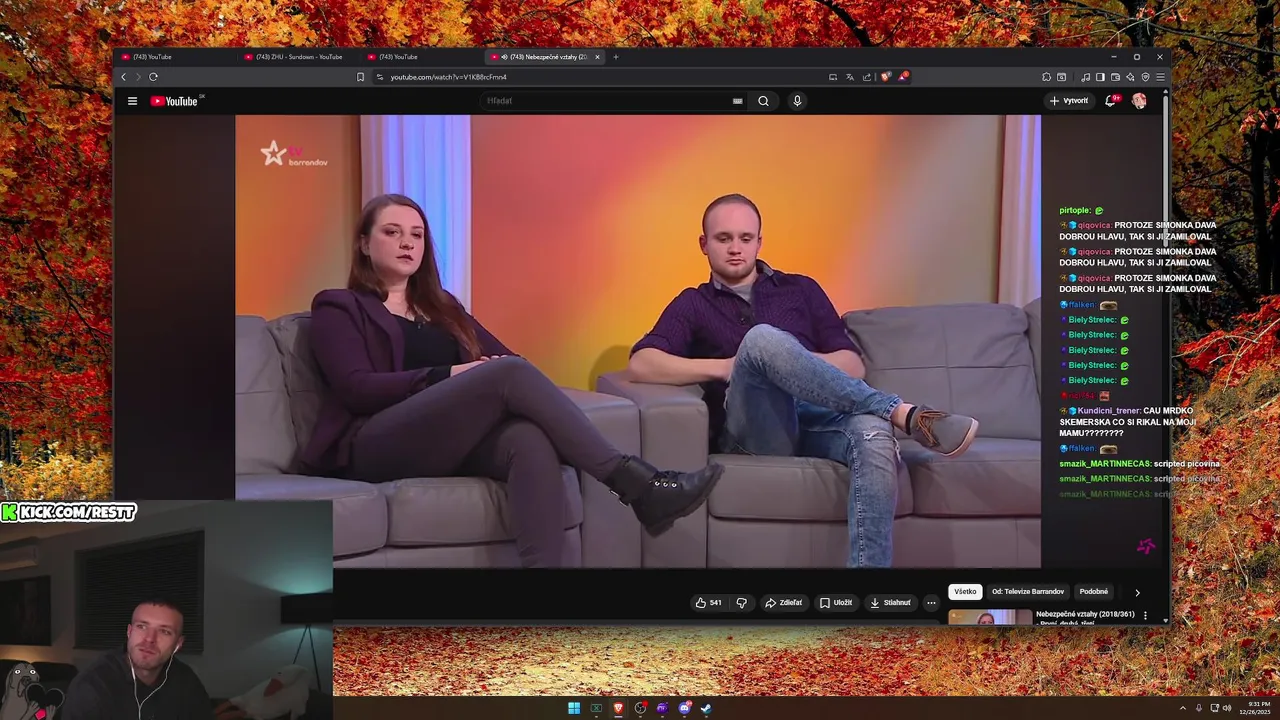Open Leo AI sparkle icon
This screenshot has width=1280, height=720.
pos(1130,77)
